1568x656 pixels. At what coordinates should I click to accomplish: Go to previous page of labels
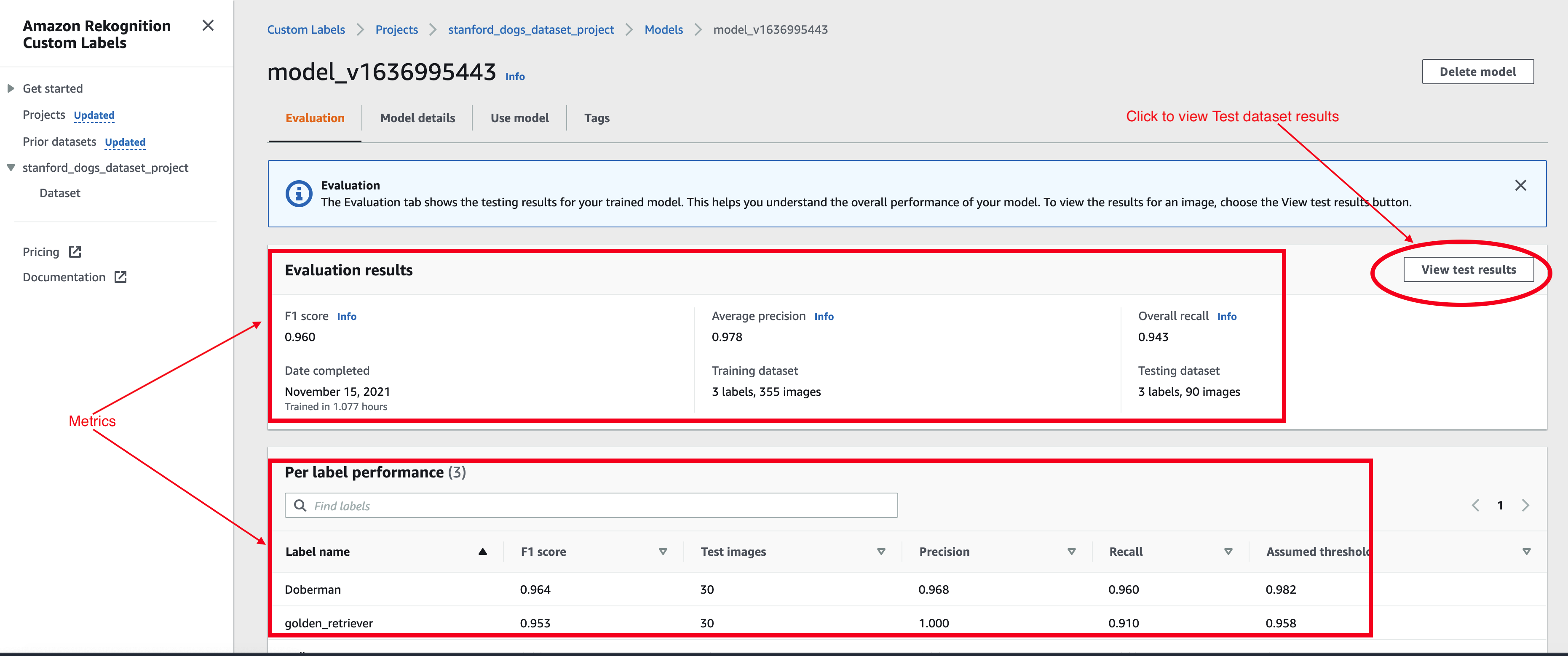(1475, 506)
